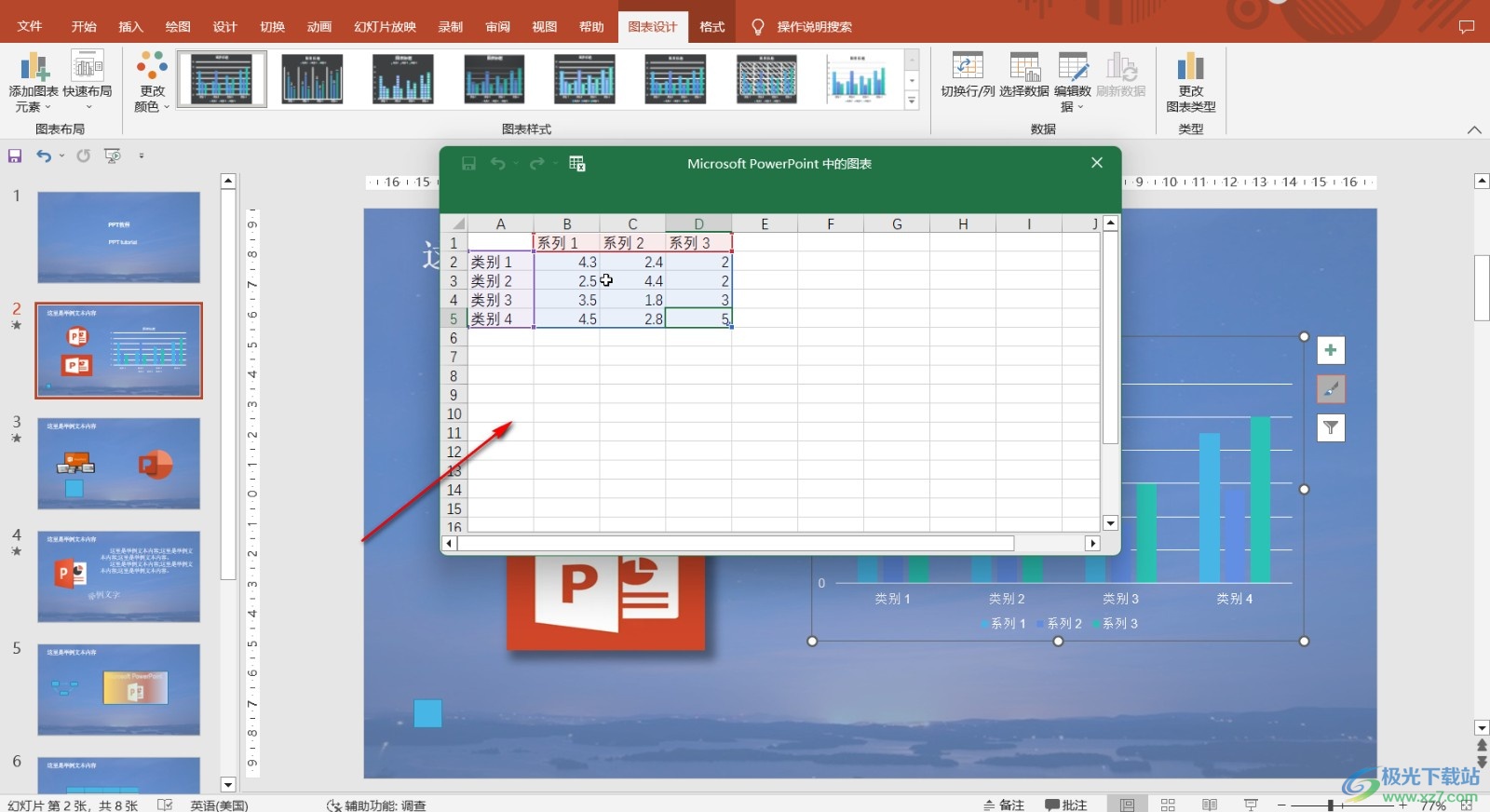Open the Change Colors palette

(152, 82)
